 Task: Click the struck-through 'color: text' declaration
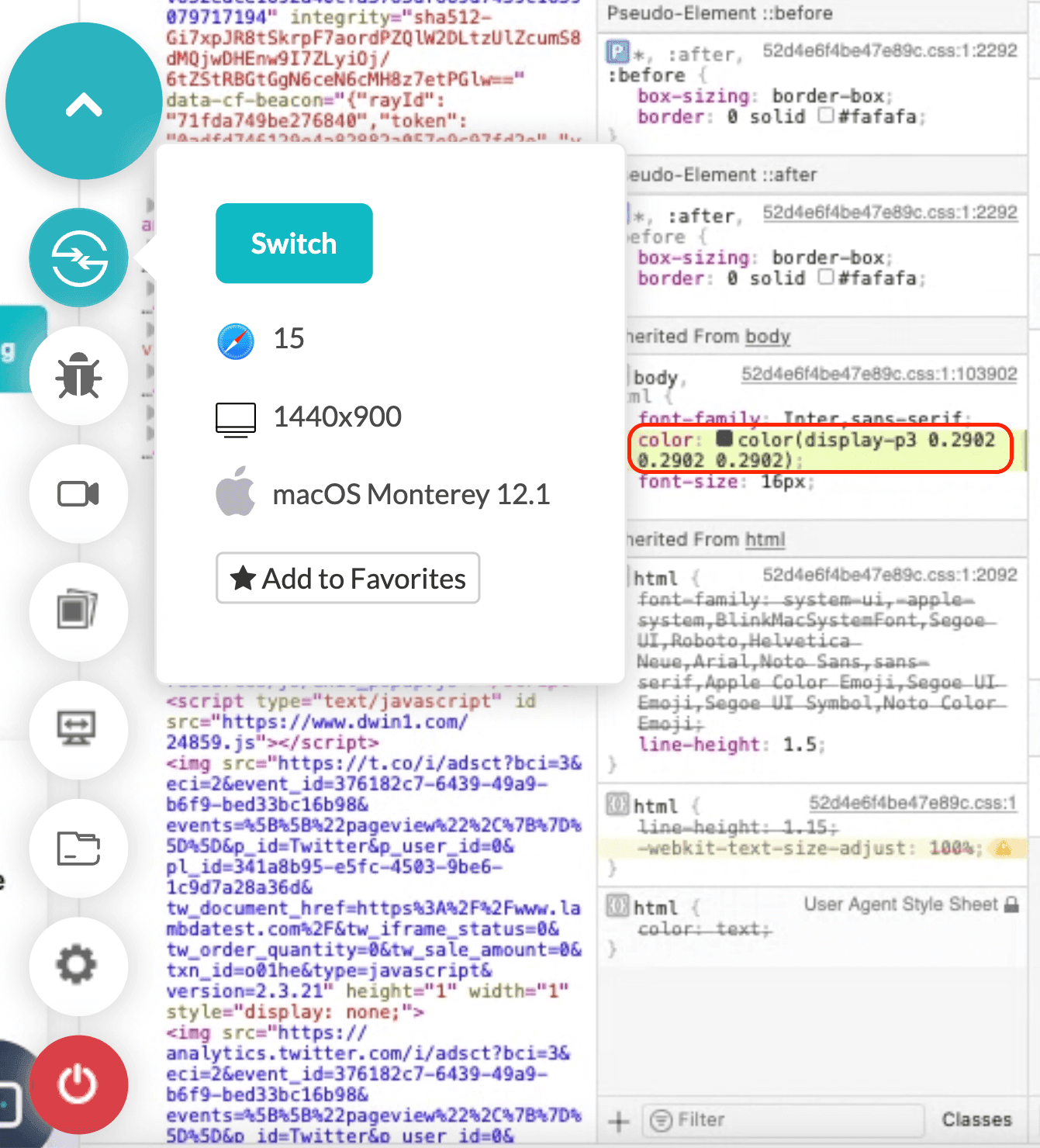704,928
